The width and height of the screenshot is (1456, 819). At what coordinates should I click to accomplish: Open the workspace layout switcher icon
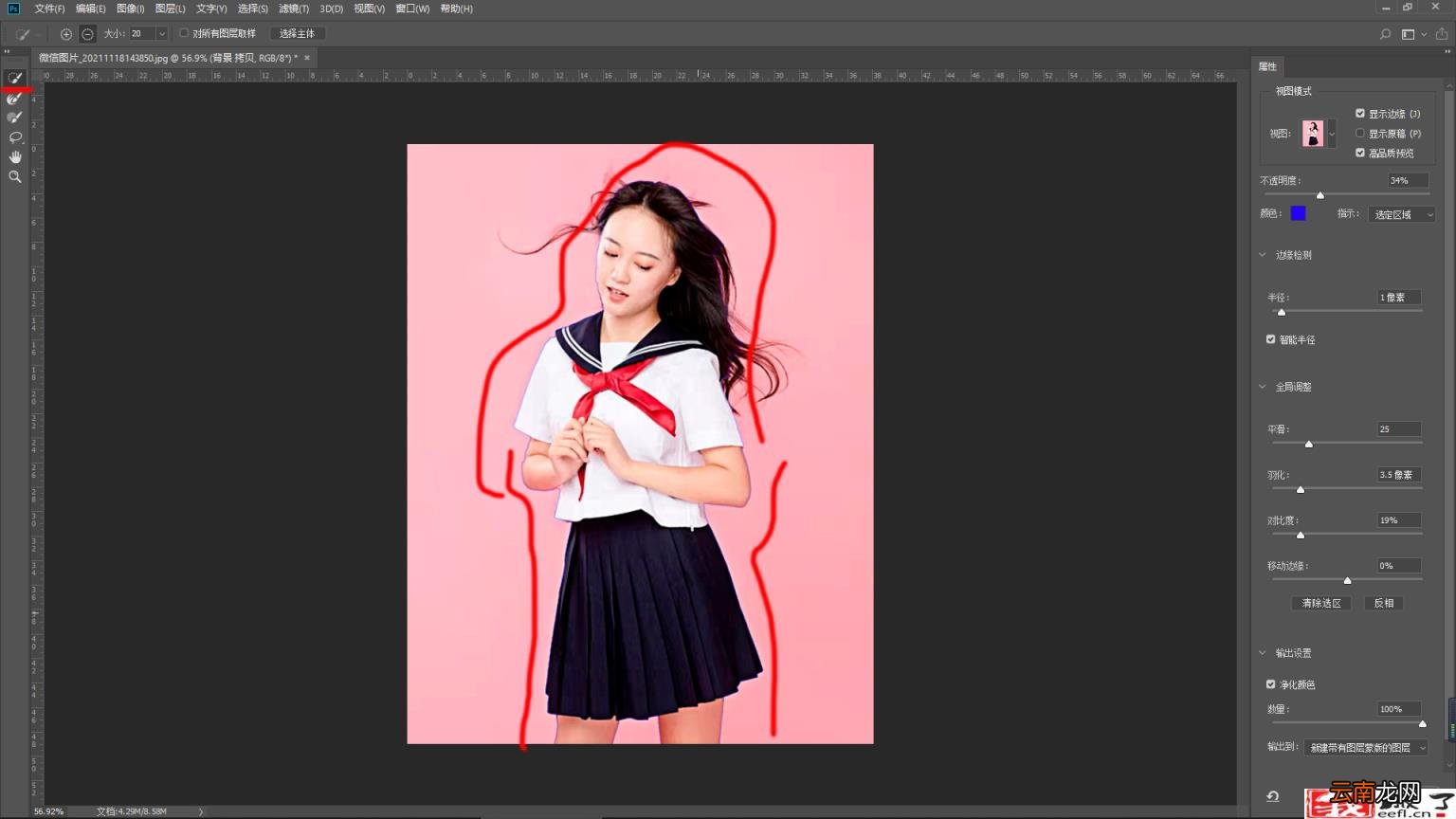pyautogui.click(x=1409, y=34)
